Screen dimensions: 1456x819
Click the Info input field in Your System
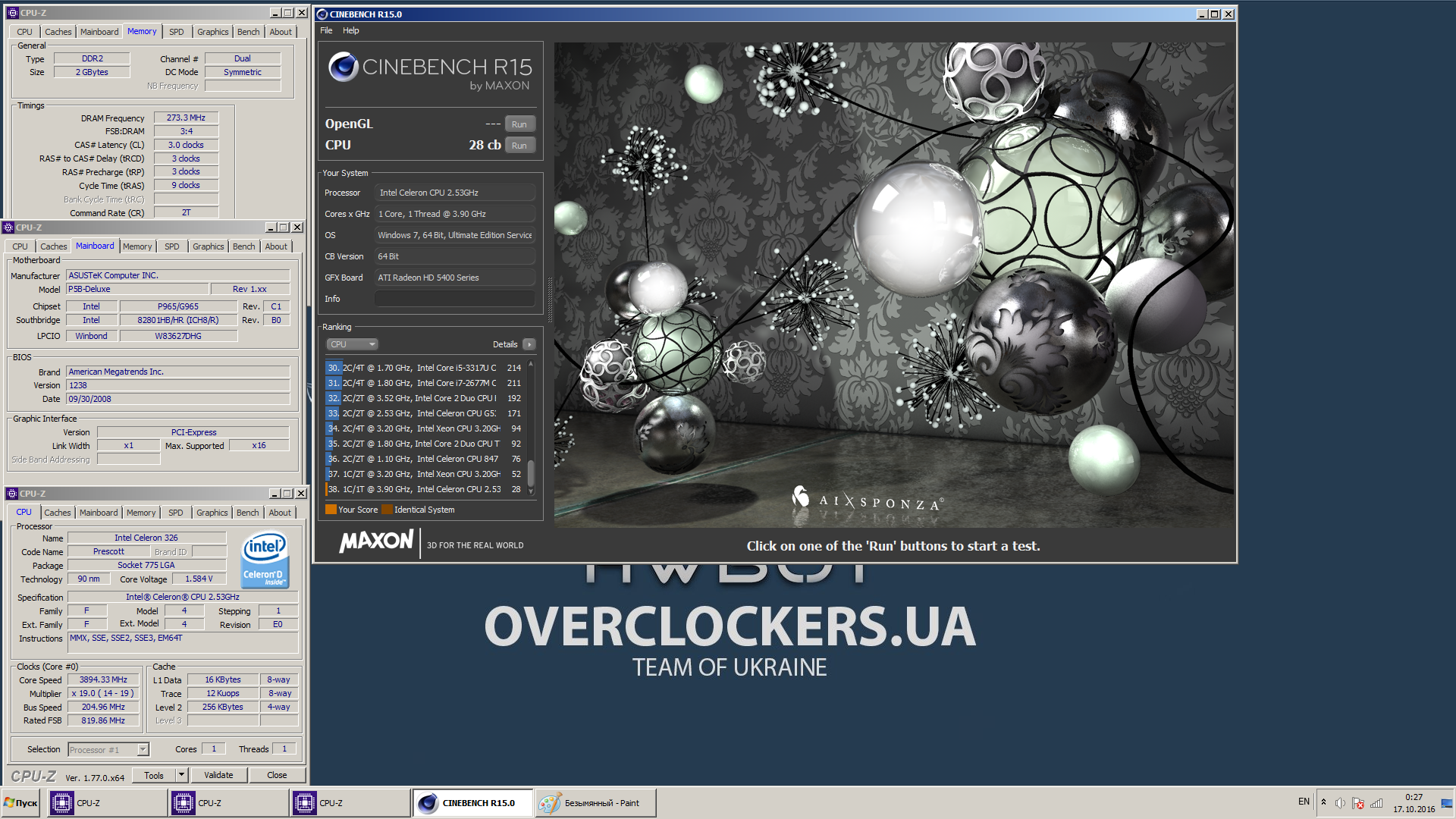[455, 299]
